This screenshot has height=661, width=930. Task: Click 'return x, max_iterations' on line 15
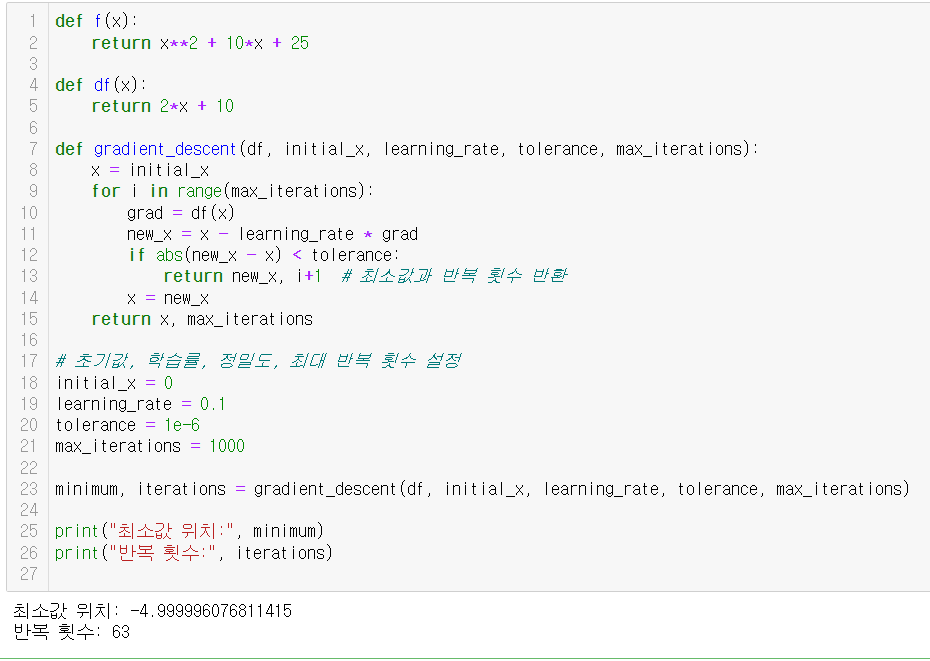pyautogui.click(x=202, y=319)
